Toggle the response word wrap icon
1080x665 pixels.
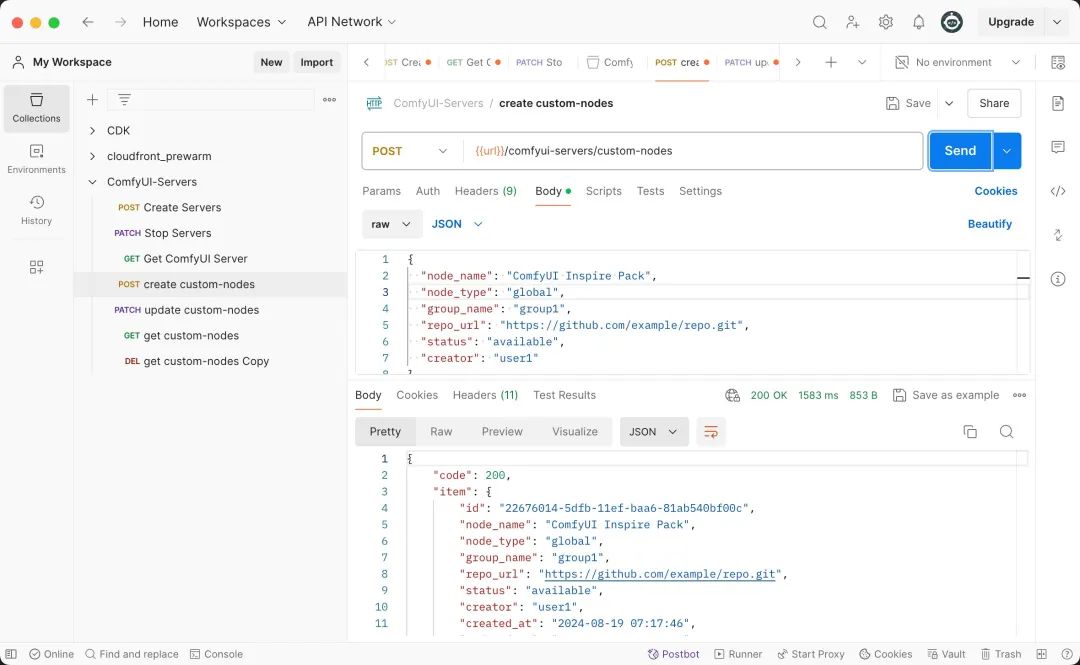coord(711,432)
